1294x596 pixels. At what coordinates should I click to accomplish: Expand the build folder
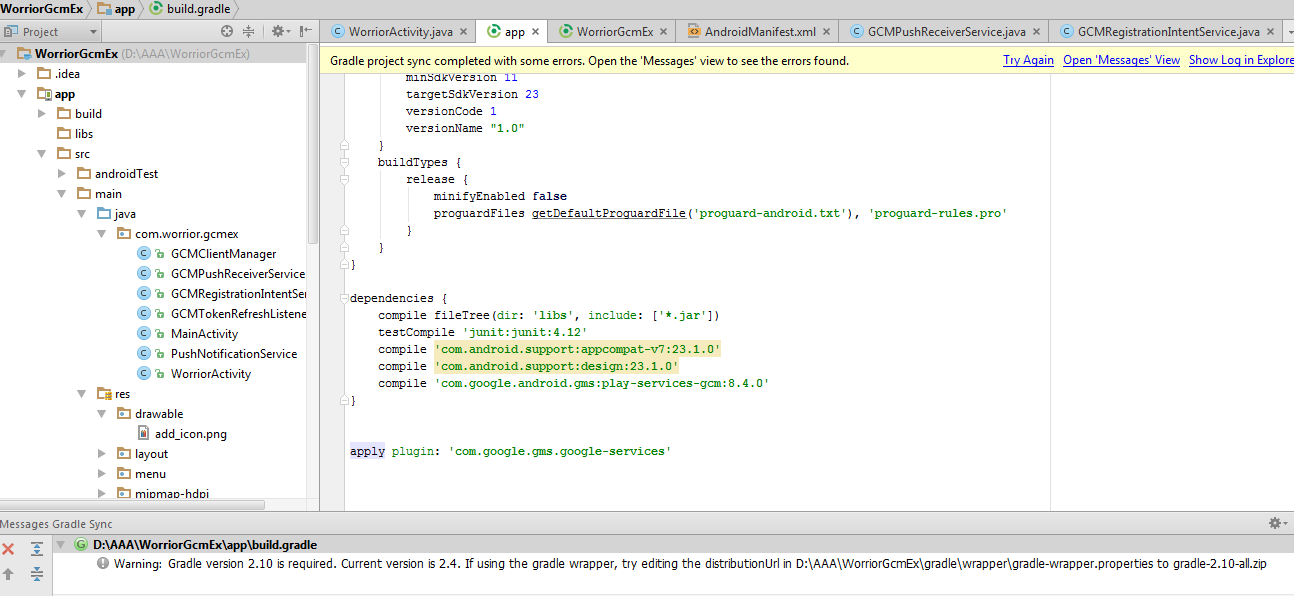(41, 113)
